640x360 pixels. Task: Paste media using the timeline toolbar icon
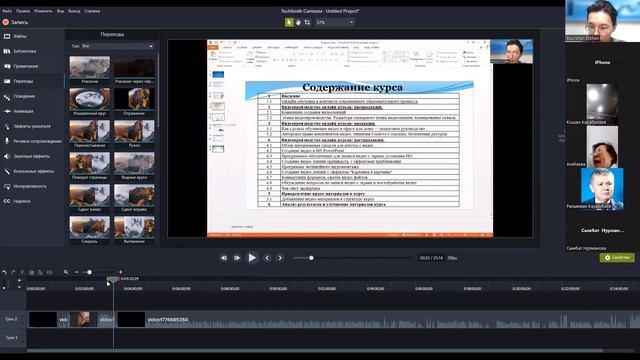(x=40, y=272)
